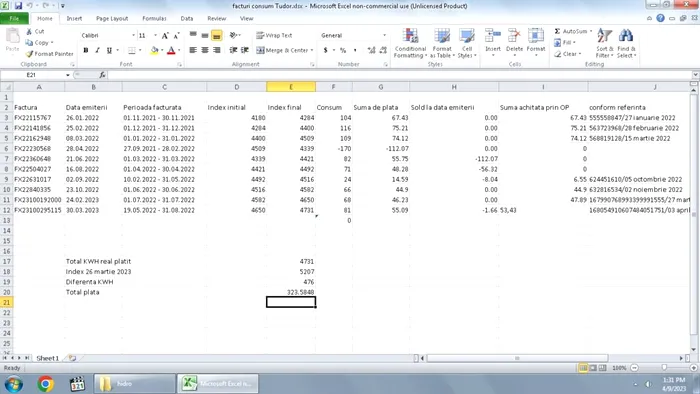Enable Wrap Text

274,35
